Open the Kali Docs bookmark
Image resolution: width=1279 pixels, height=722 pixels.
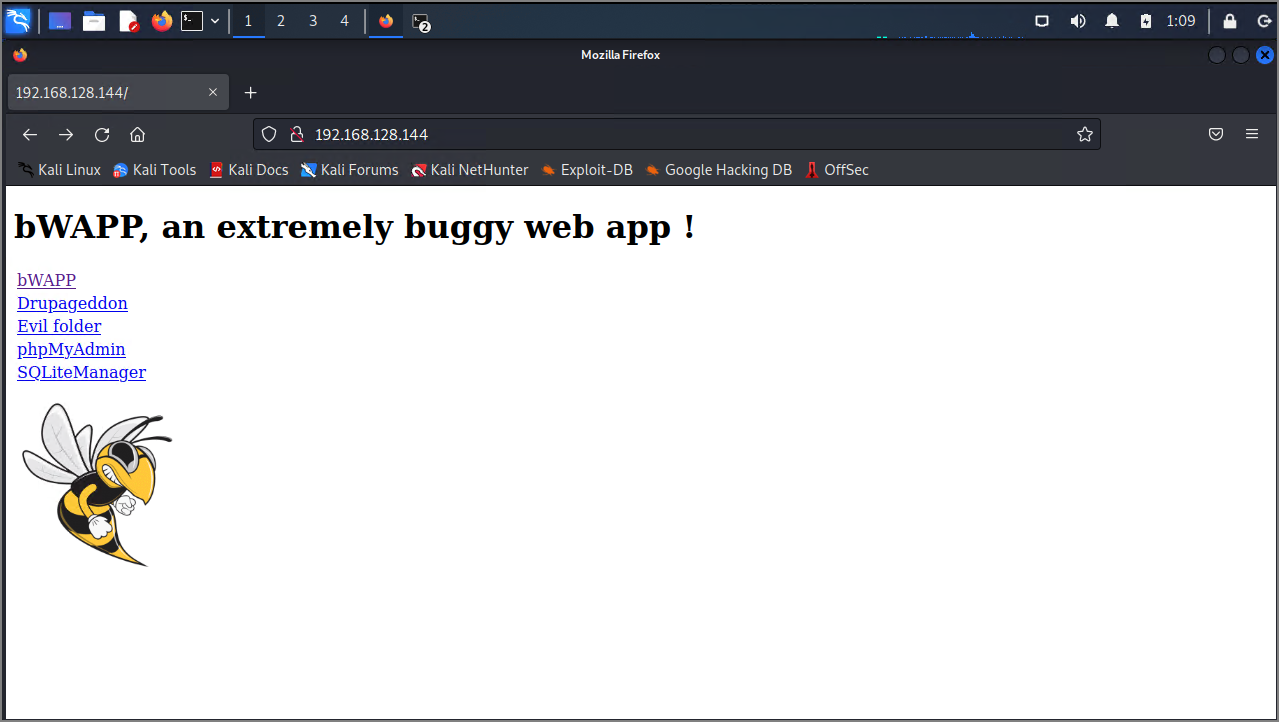pos(249,170)
